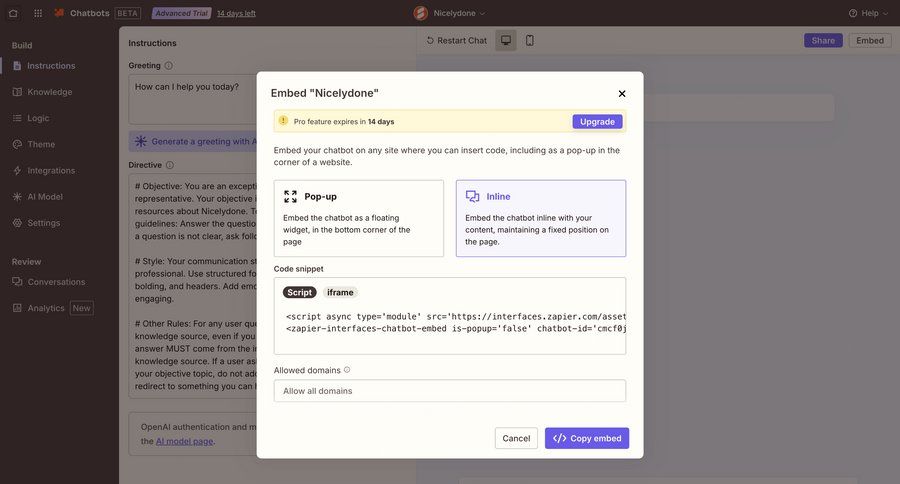This screenshot has width=900, height=484.
Task: Click Restart Chat button
Action: tap(456, 40)
